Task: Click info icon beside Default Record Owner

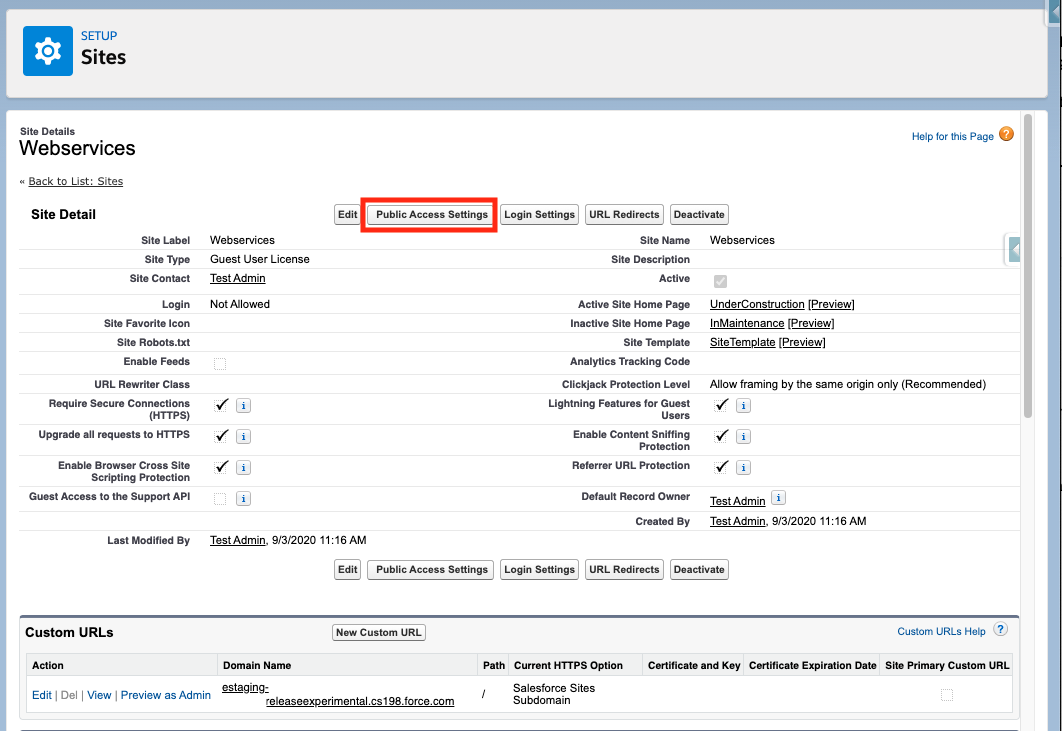Action: pyautogui.click(x=777, y=498)
